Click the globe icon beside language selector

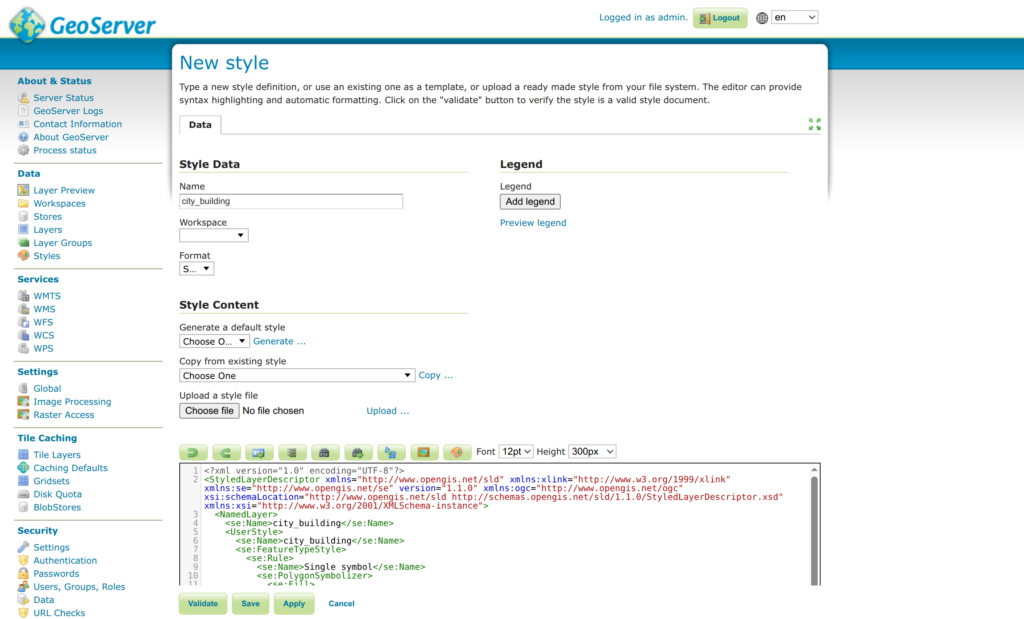coord(763,18)
